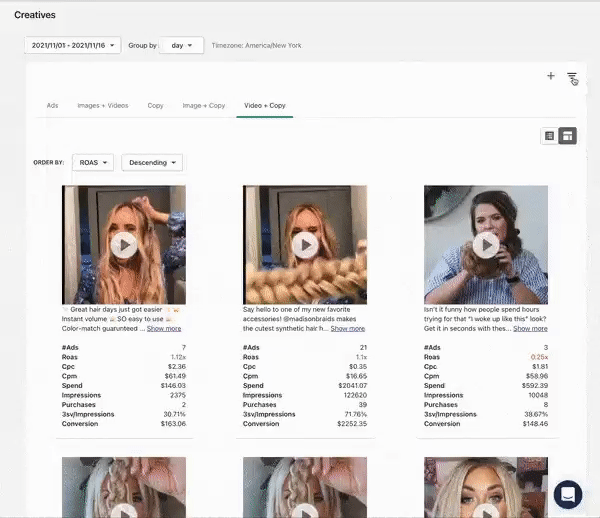The image size is (600, 518).
Task: Open the date range 2021/11/01 - 2021/11/16 dropdown
Action: pos(73,45)
